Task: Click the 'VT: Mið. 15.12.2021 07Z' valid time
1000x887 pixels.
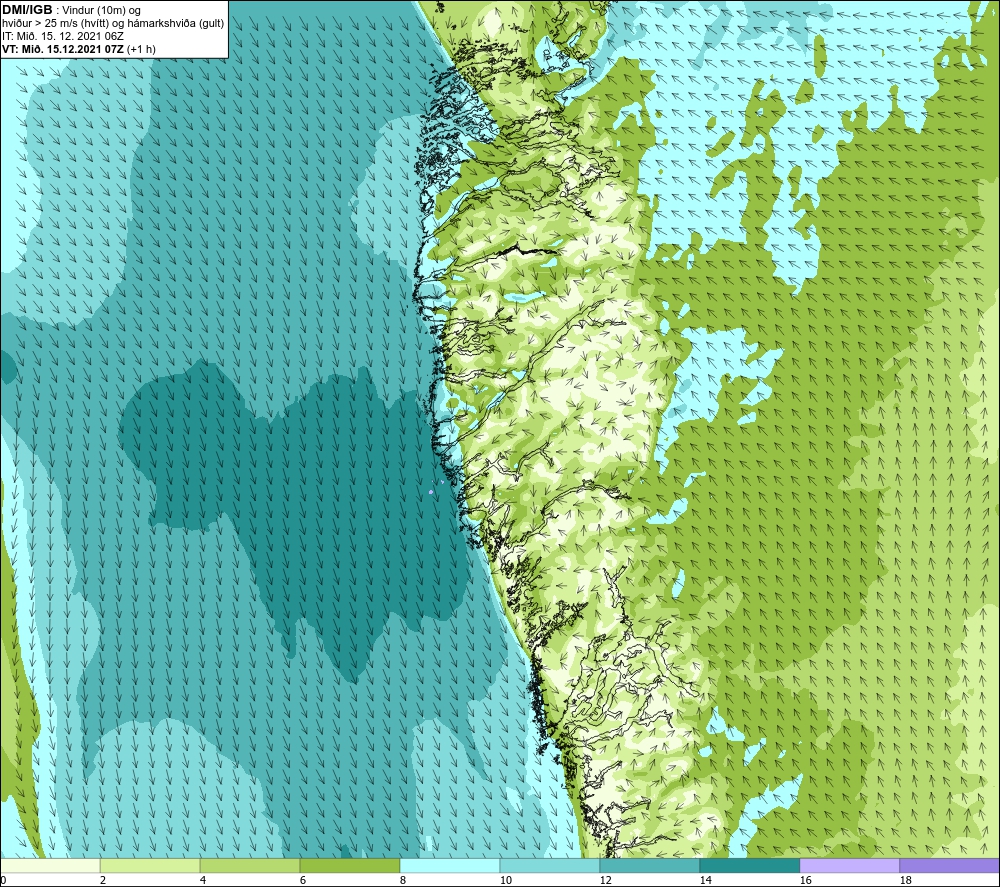Action: (x=62, y=49)
